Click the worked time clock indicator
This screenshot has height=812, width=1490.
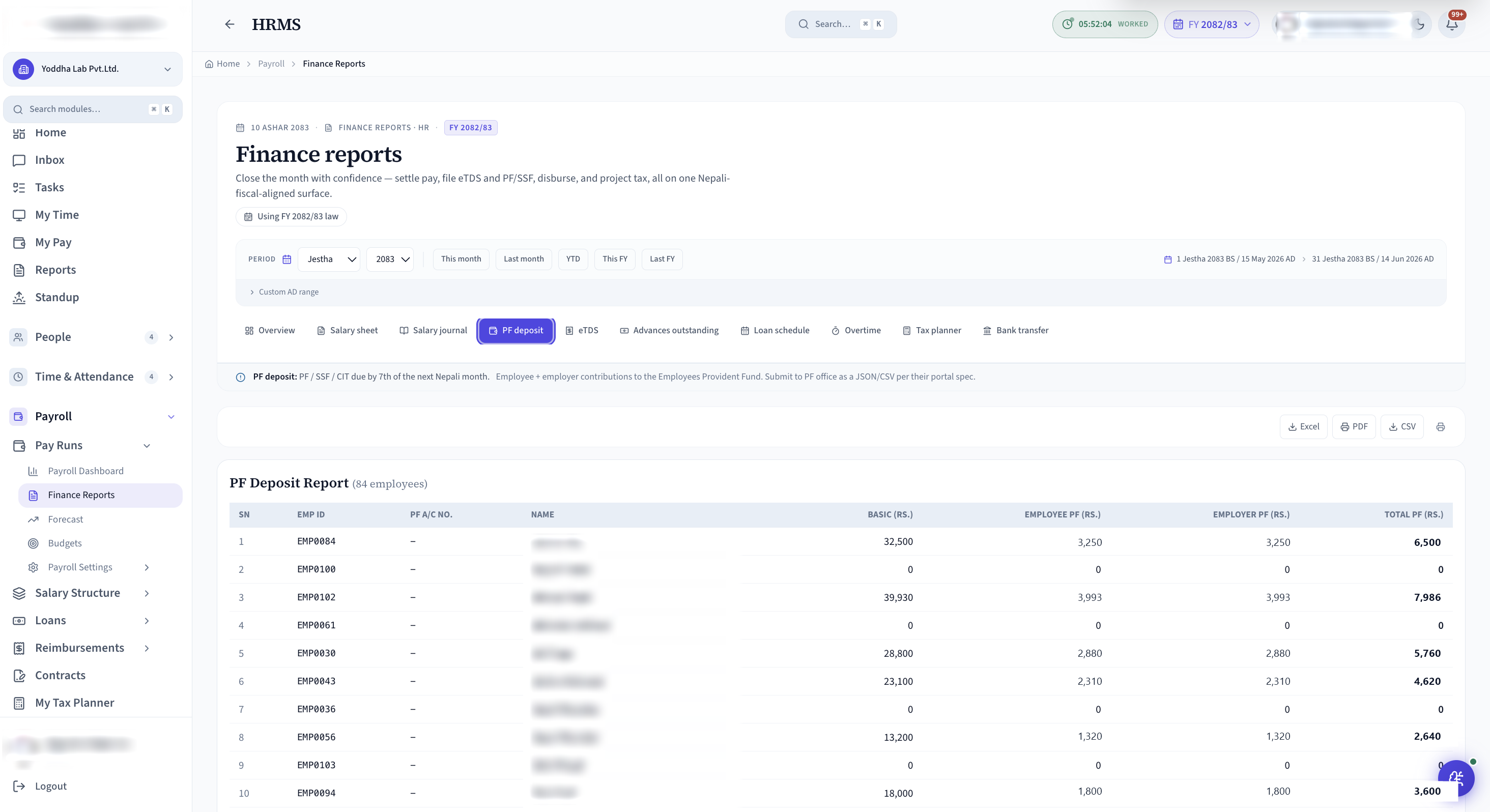(x=1104, y=24)
